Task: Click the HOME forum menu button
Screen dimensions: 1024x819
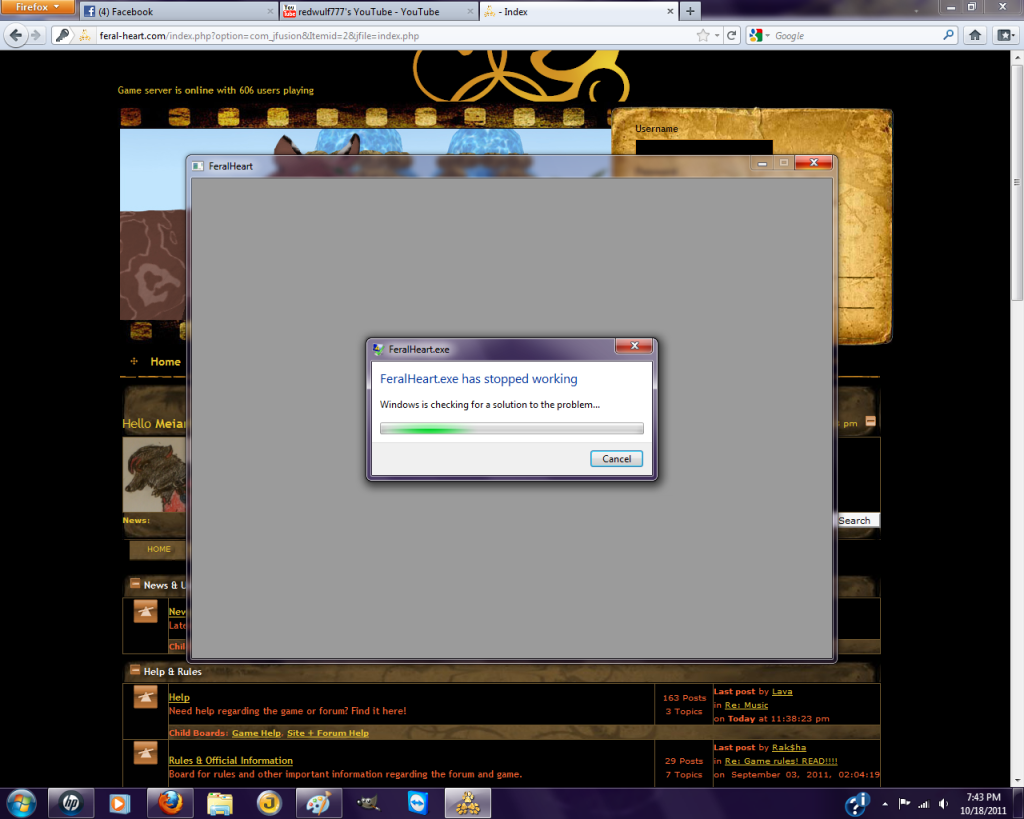Action: pos(159,549)
